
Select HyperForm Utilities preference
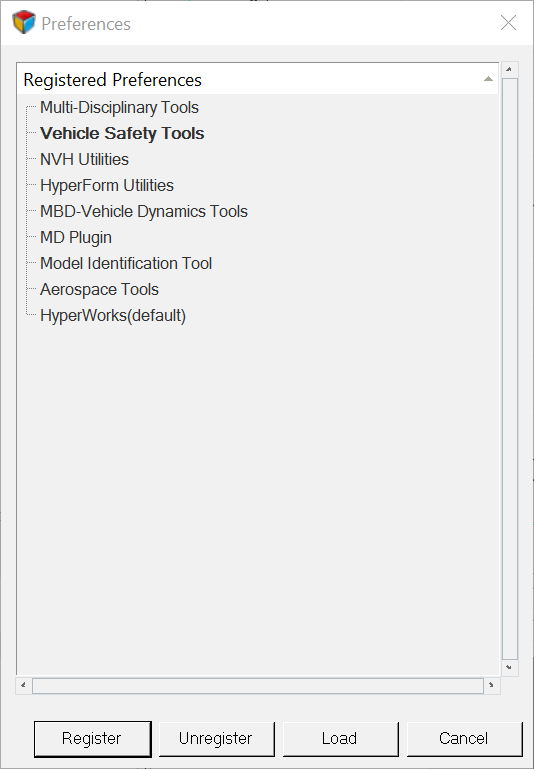pyautogui.click(x=107, y=185)
